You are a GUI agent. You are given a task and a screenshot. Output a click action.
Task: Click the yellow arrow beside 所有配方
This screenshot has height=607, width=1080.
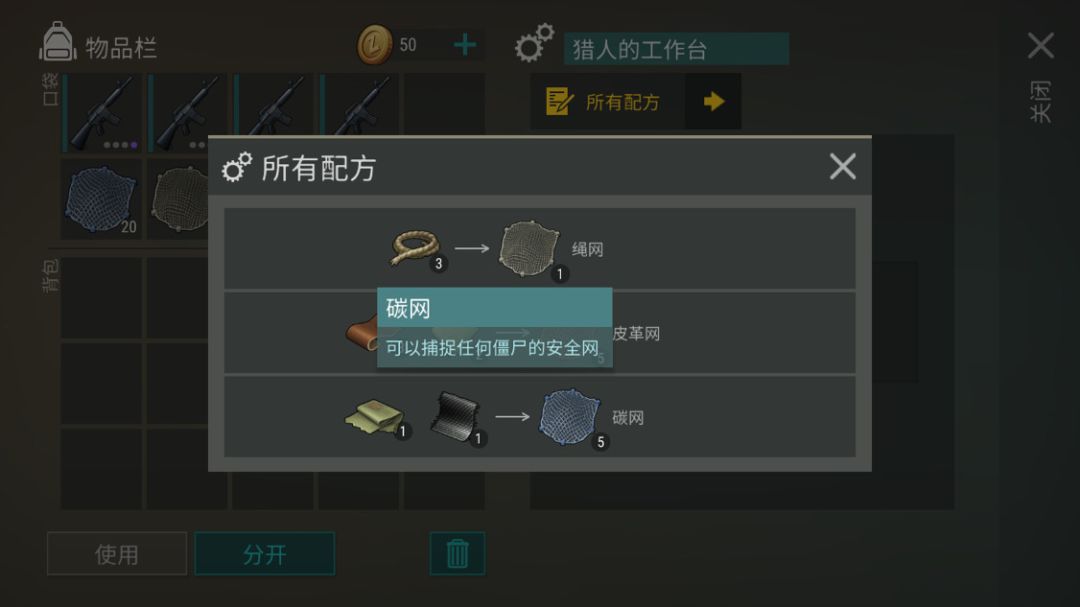coord(714,102)
